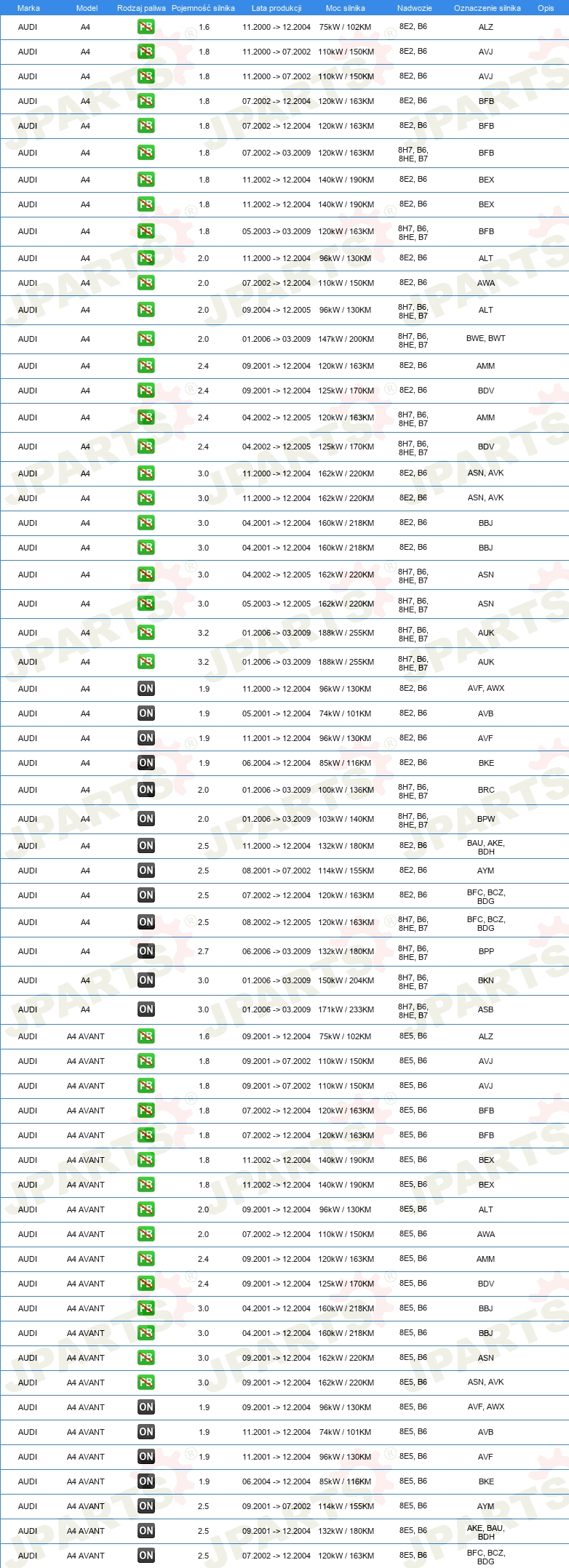
Task: Click the diesel ON icon in the BRC row
Action: click(146, 790)
